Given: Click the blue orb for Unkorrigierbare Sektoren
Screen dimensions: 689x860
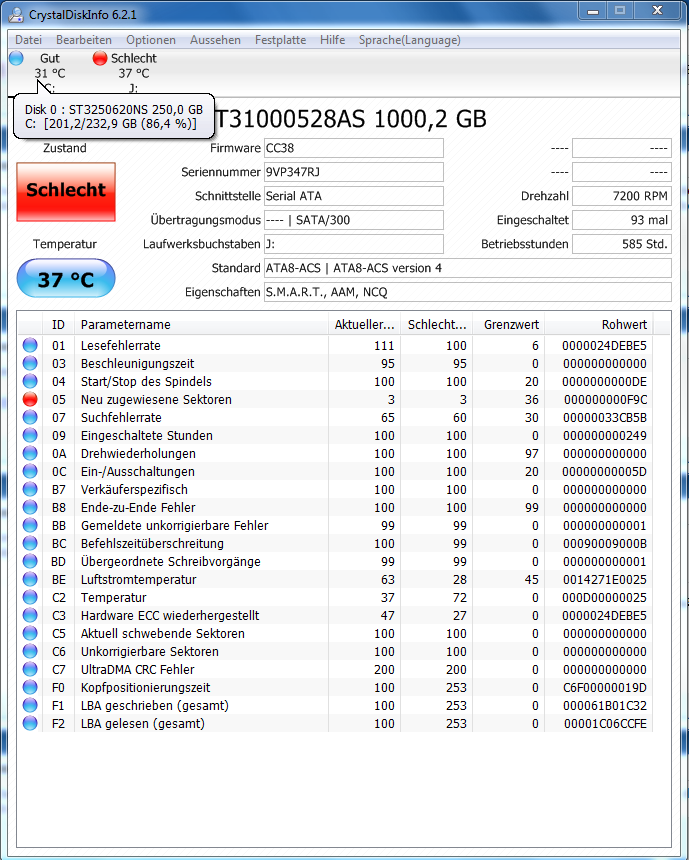Looking at the screenshot, I should (x=30, y=652).
